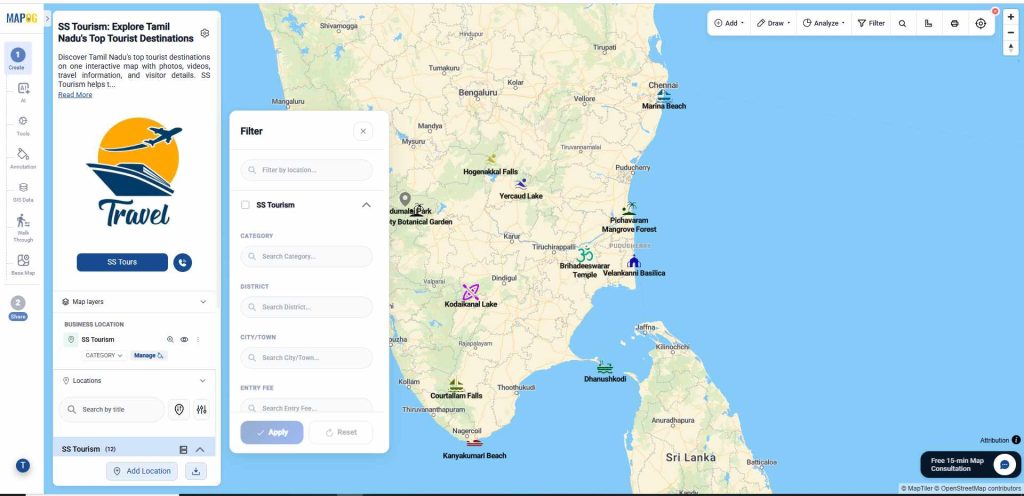Click the phone call icon button
This screenshot has height=496, width=1024.
tap(183, 262)
